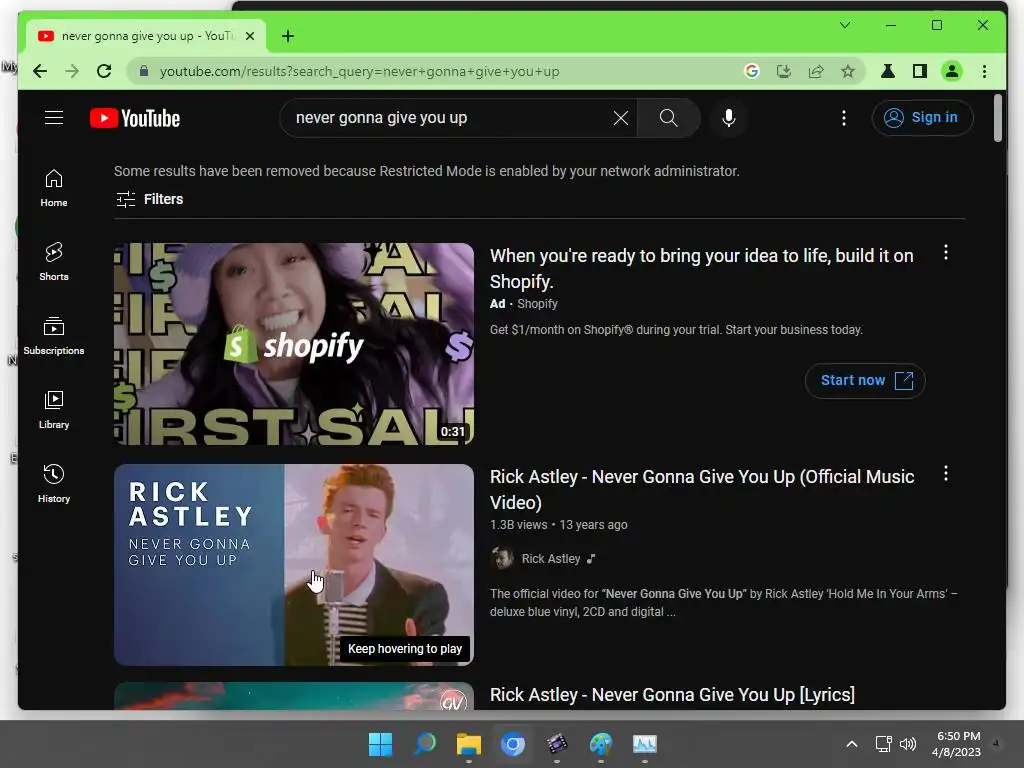Image resolution: width=1024 pixels, height=768 pixels.
Task: Open File Explorer from the taskbar
Action: [x=468, y=744]
